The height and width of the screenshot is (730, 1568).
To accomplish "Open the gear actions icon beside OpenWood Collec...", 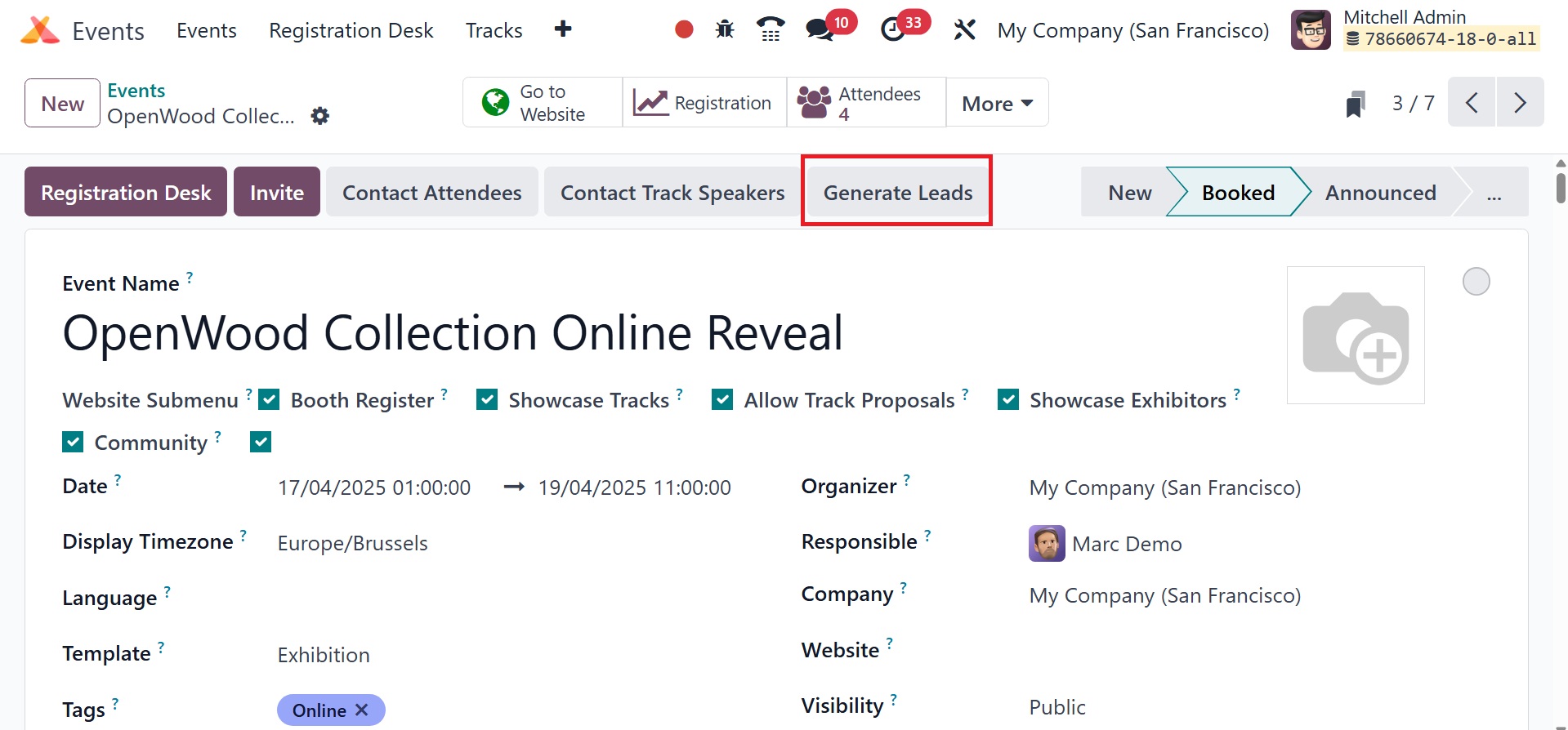I will coord(320,116).
